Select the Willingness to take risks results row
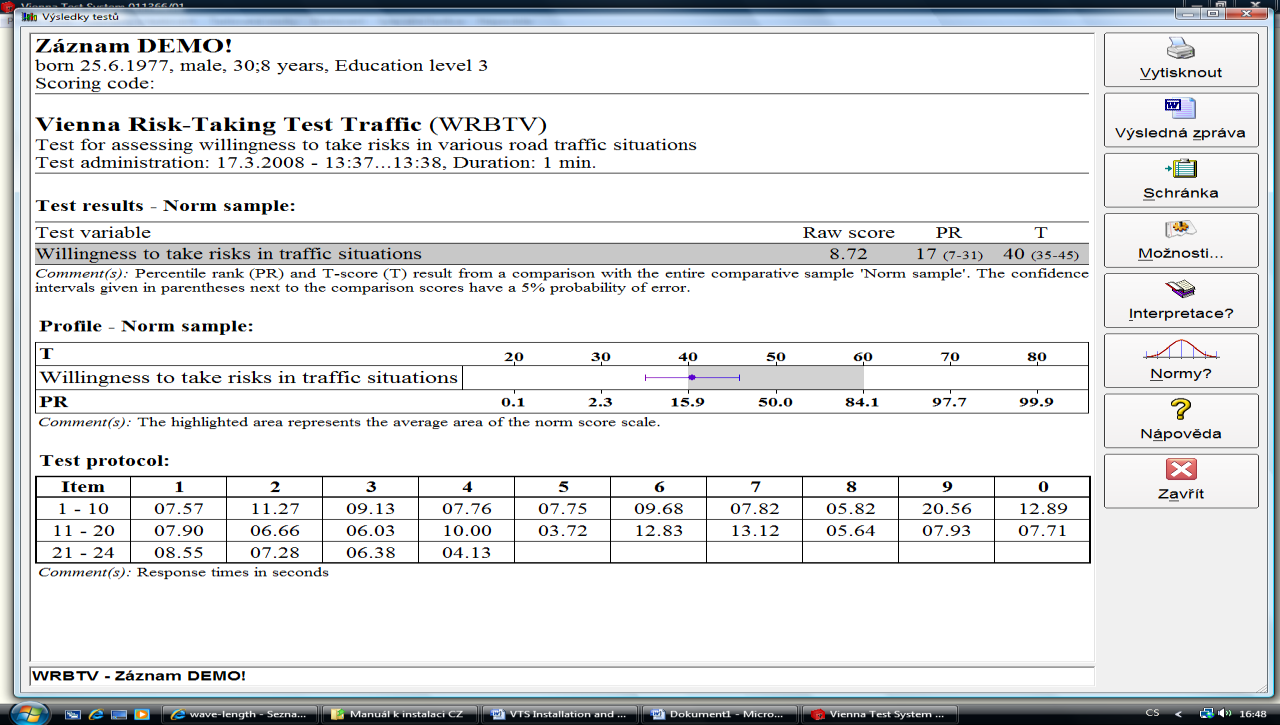Image resolution: width=1280 pixels, height=725 pixels. pyautogui.click(x=561, y=254)
